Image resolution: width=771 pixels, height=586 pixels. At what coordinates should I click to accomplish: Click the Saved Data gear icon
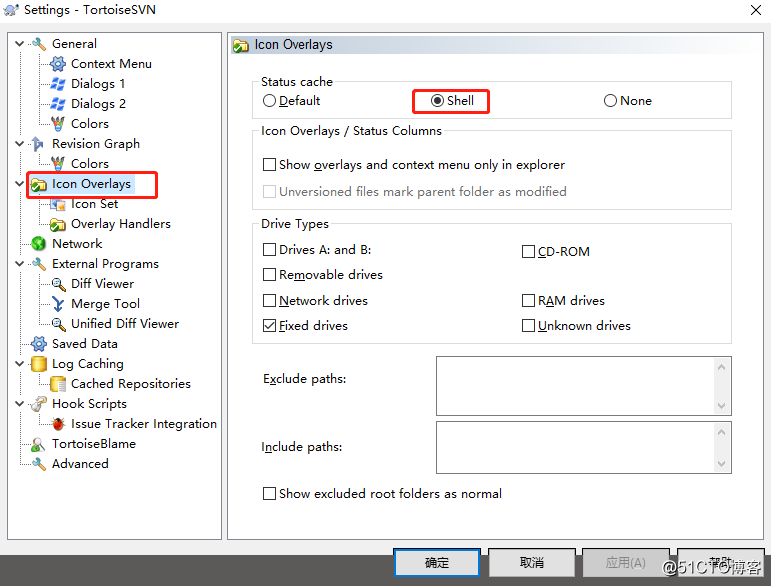point(39,344)
